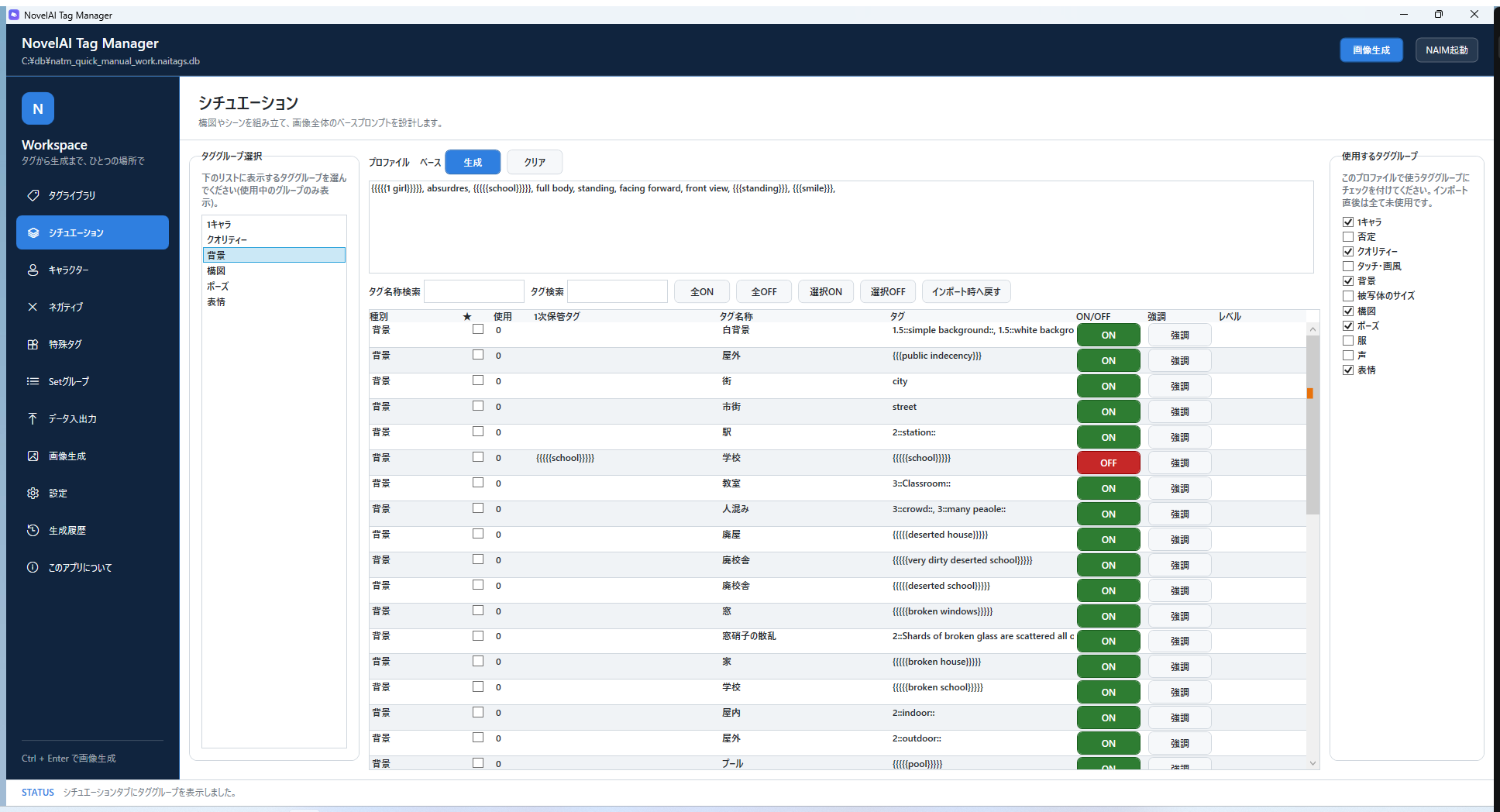Click the 全OFF button
Viewport: 1500px width, 812px height.
[x=764, y=291]
